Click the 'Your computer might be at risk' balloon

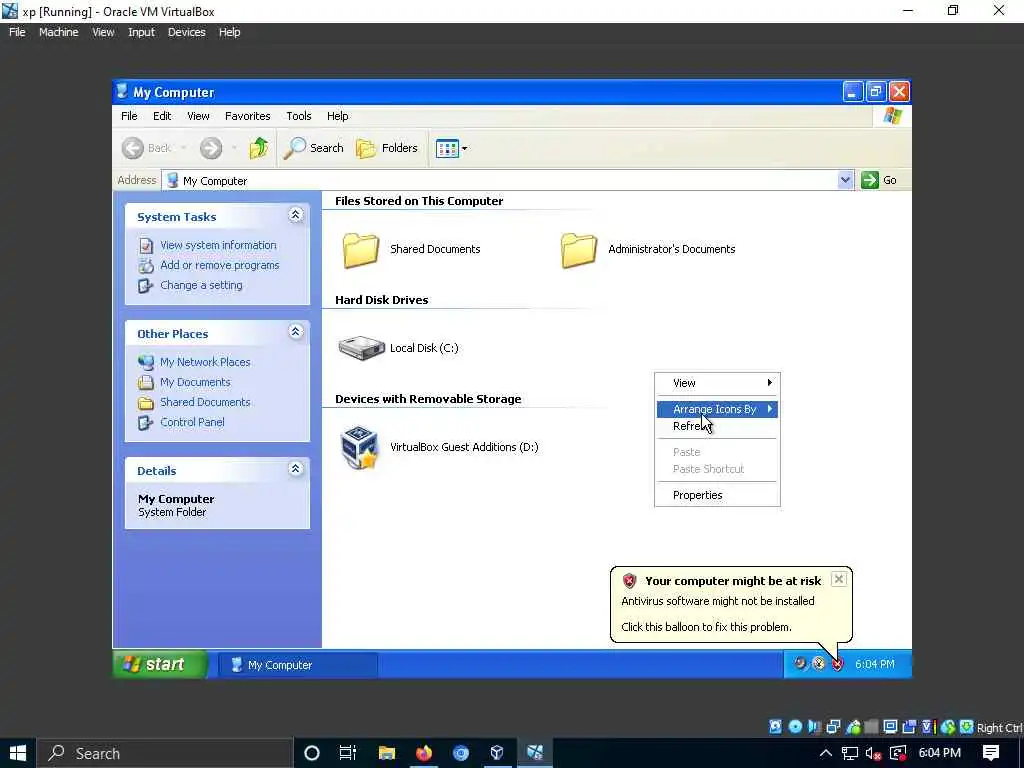(x=731, y=604)
